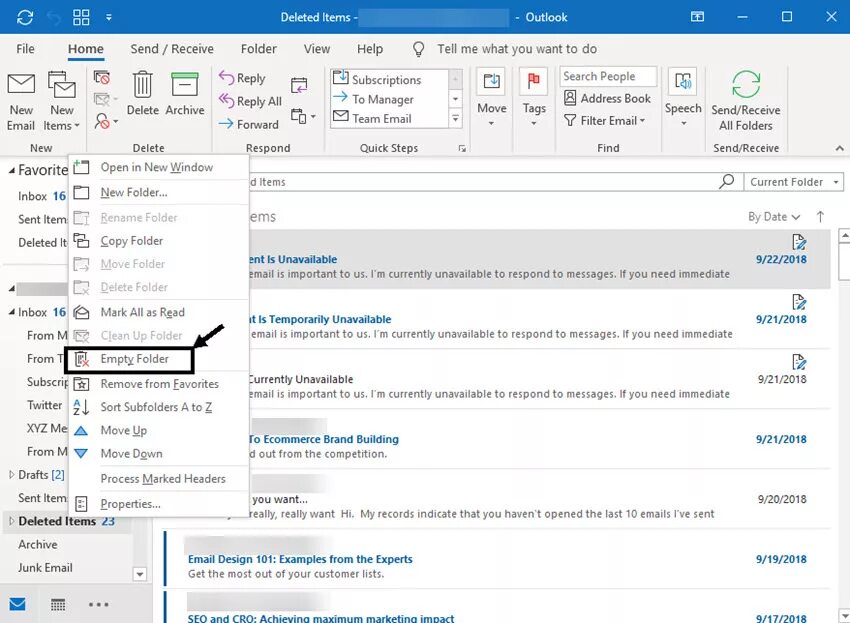850x623 pixels.
Task: Select the Archive folder
Action: tap(37, 544)
